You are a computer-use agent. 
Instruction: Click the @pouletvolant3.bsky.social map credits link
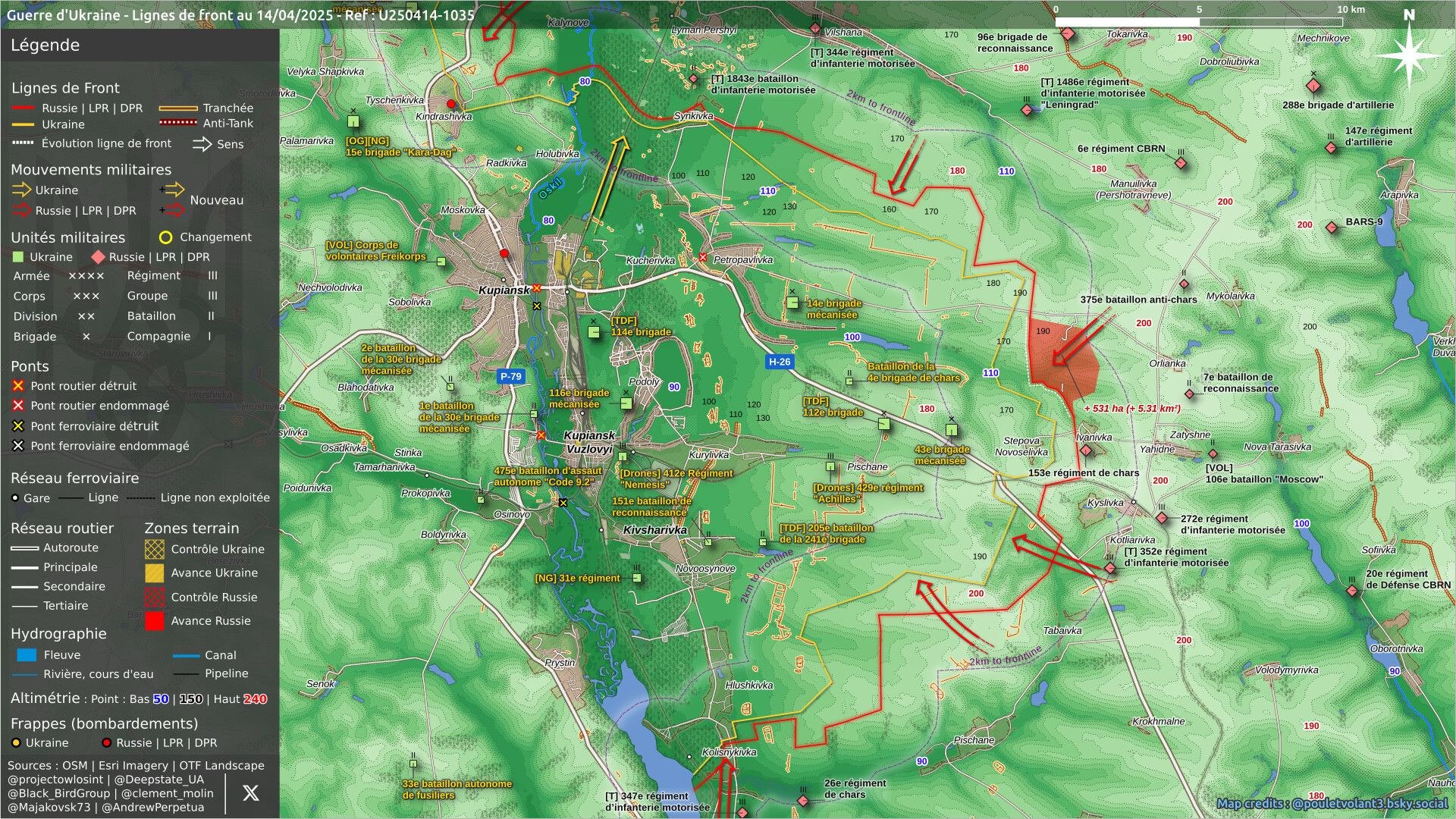pos(1370,803)
